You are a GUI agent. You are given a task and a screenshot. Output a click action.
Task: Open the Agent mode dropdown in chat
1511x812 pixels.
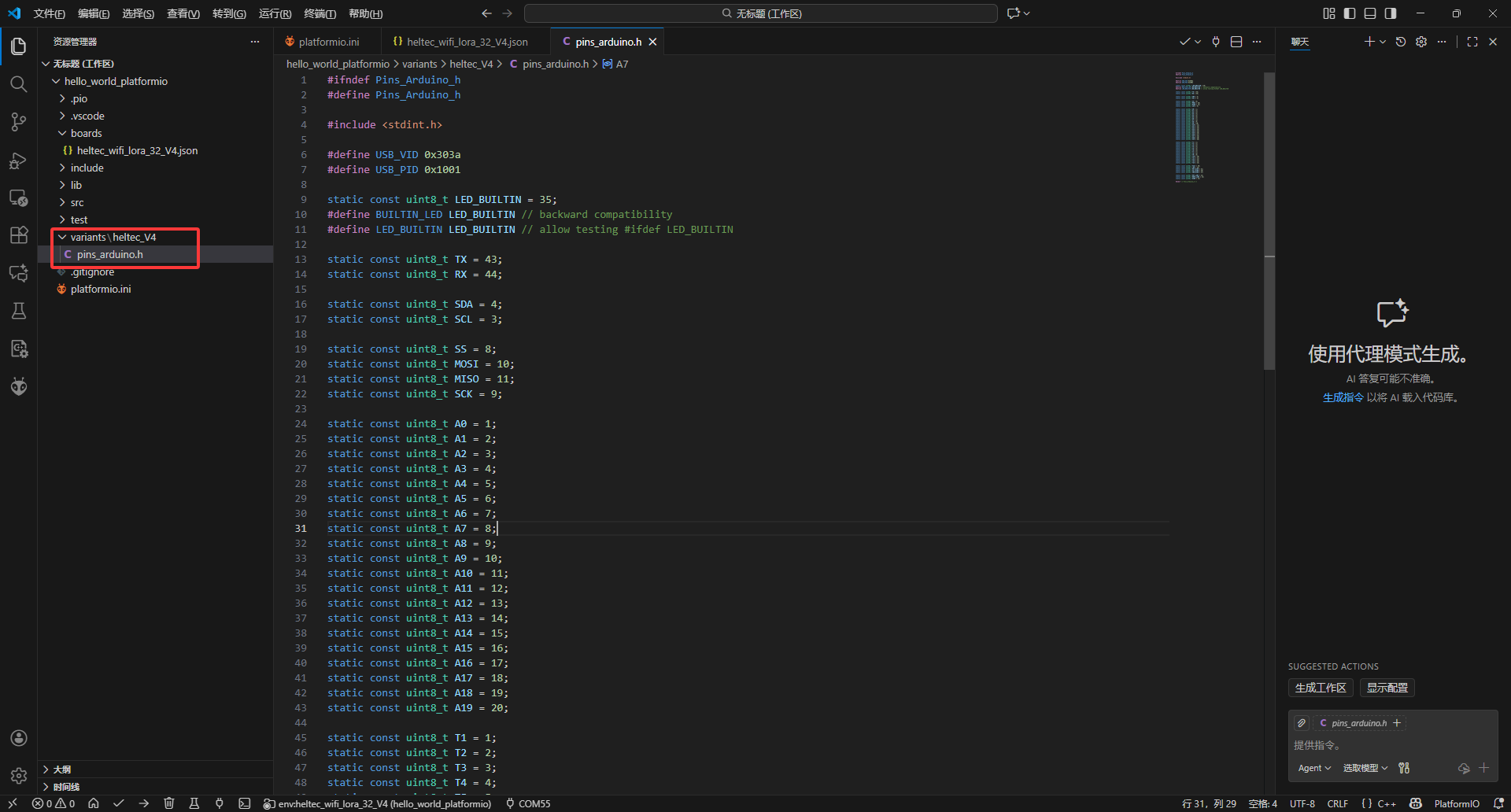[1314, 768]
